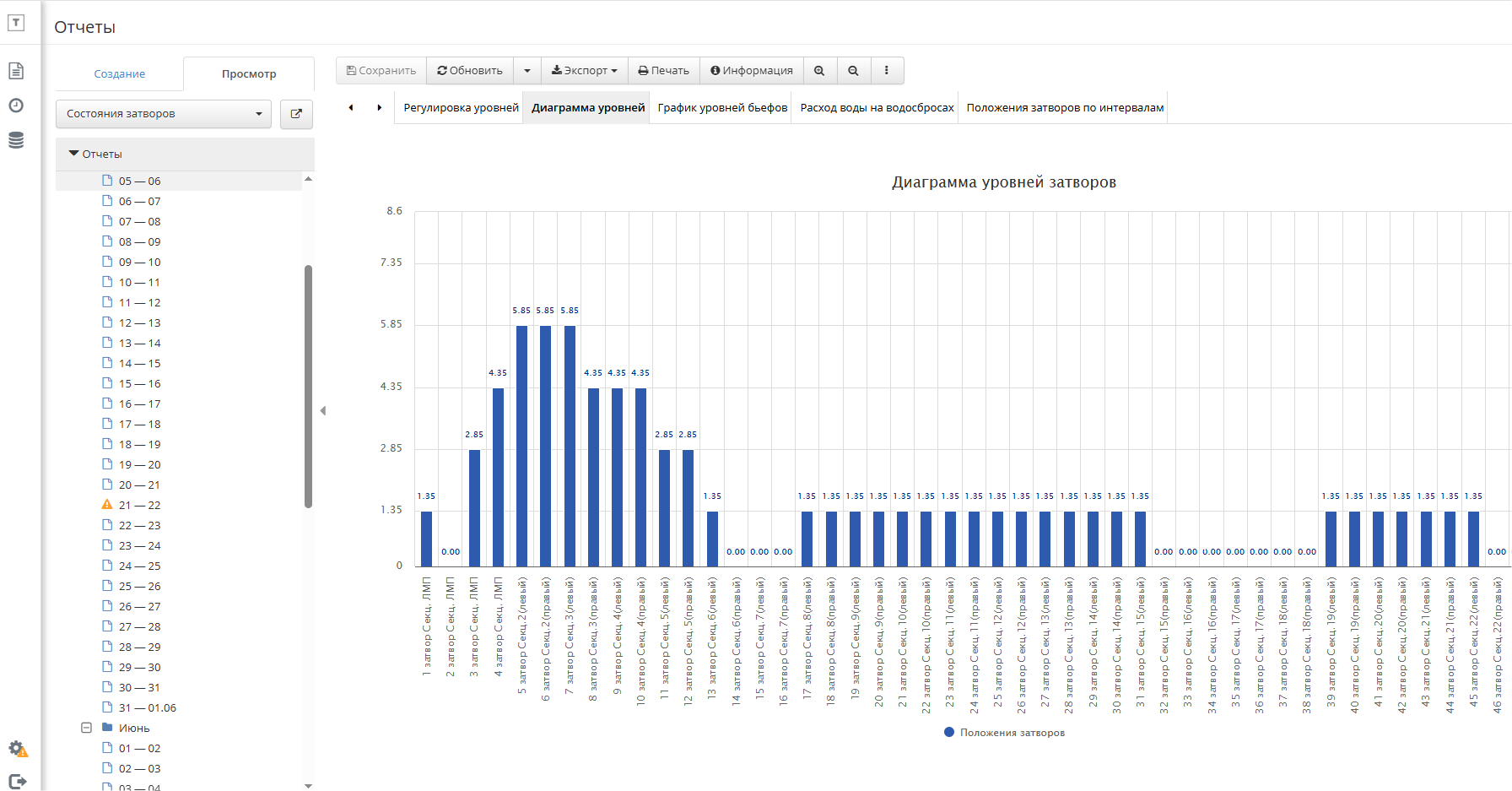Collapse the left panel with splitter arrow

(323, 411)
